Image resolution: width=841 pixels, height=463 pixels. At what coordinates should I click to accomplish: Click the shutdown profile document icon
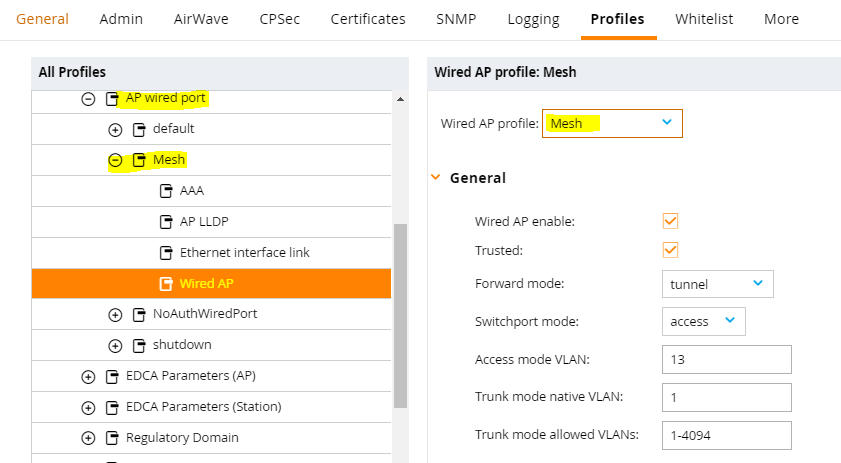pyautogui.click(x=139, y=346)
